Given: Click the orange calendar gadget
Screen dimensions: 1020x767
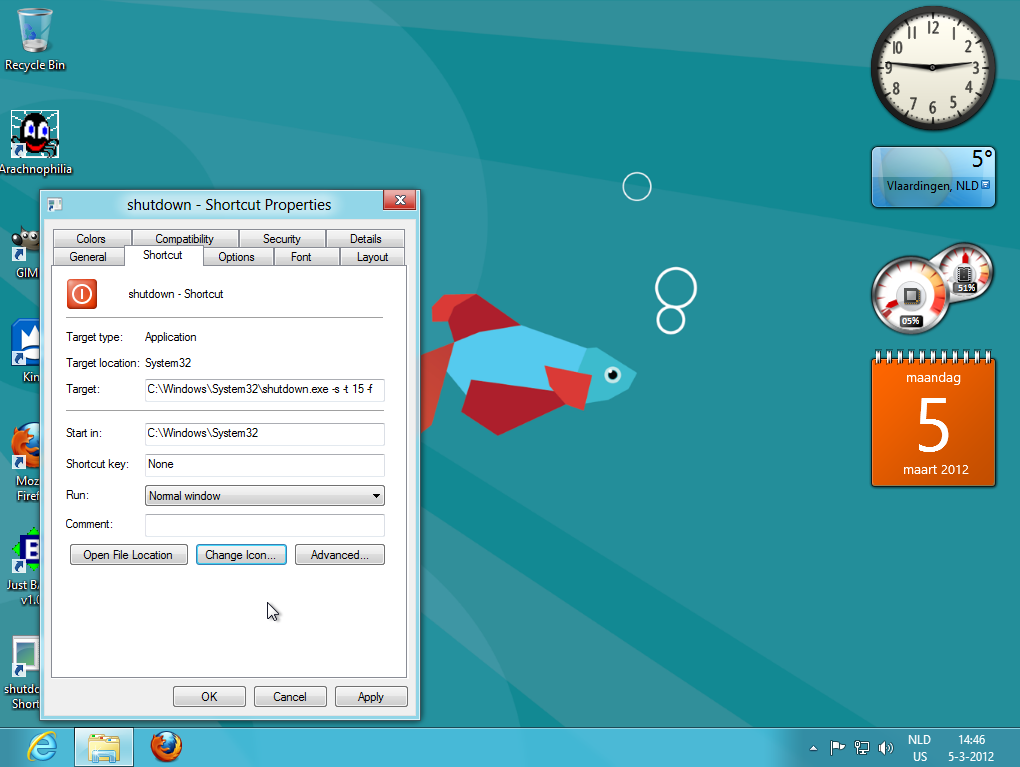Looking at the screenshot, I should tap(933, 419).
